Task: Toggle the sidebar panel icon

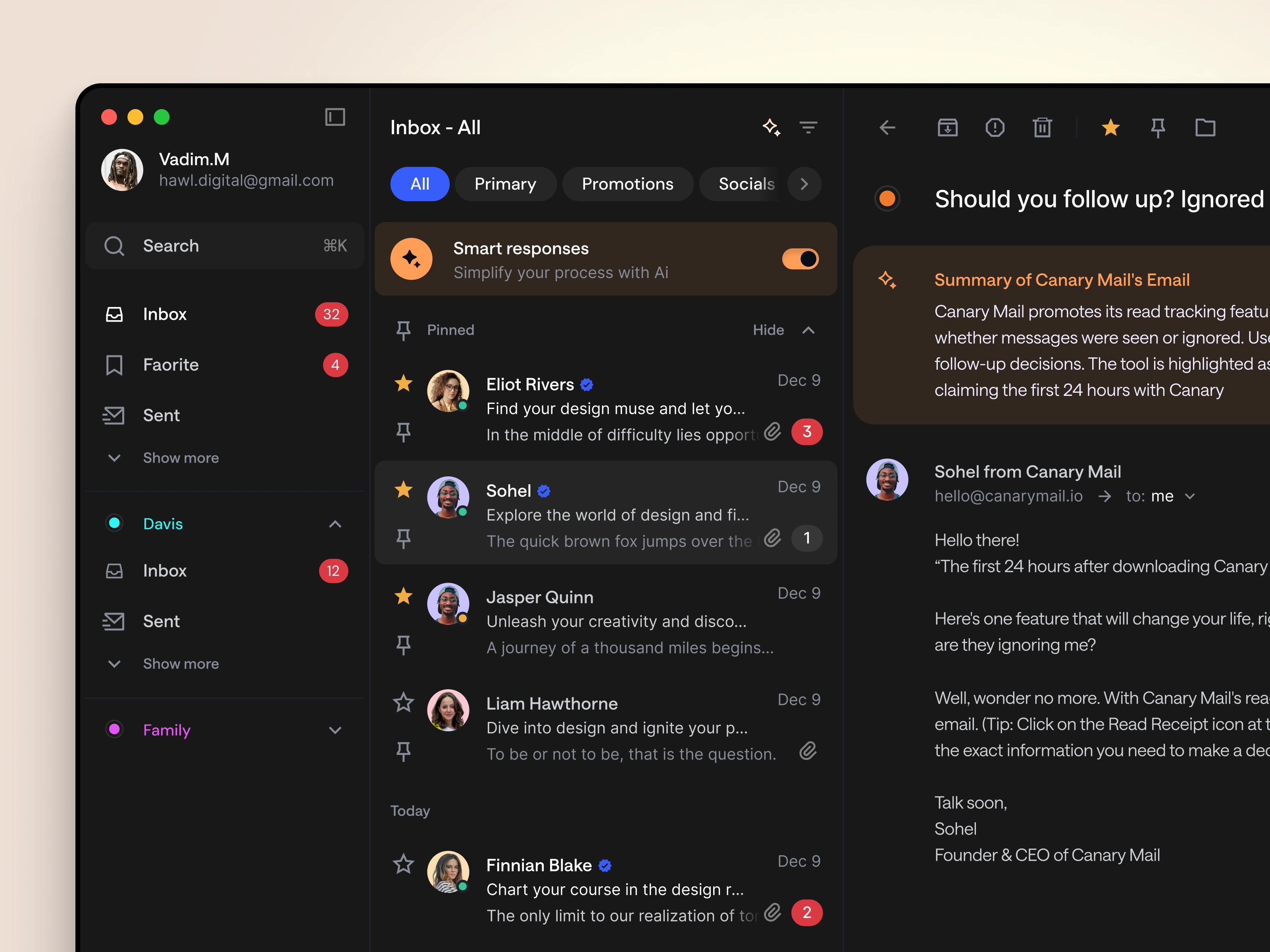Action: click(335, 117)
